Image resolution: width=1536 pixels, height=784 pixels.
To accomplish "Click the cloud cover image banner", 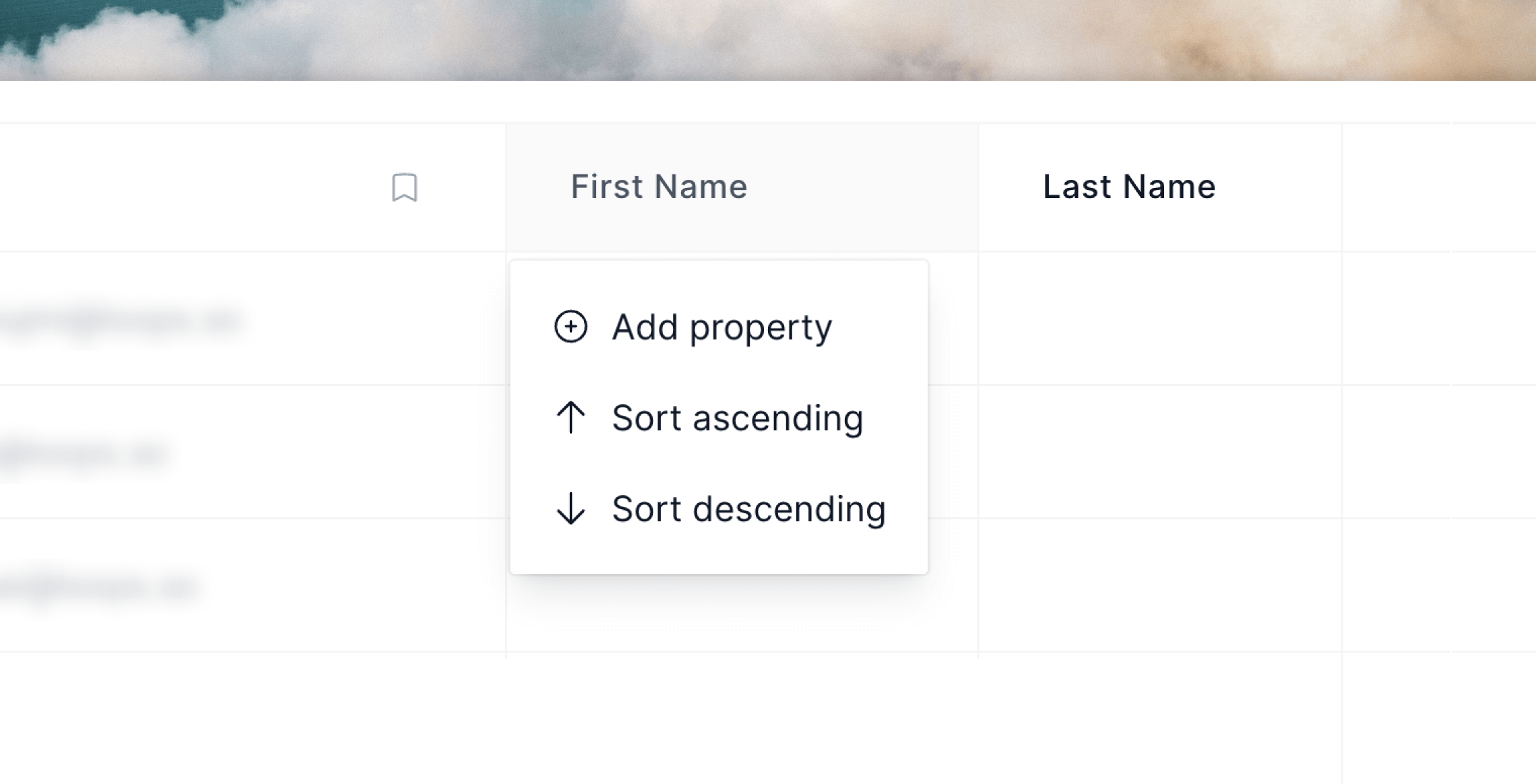I will point(768,40).
